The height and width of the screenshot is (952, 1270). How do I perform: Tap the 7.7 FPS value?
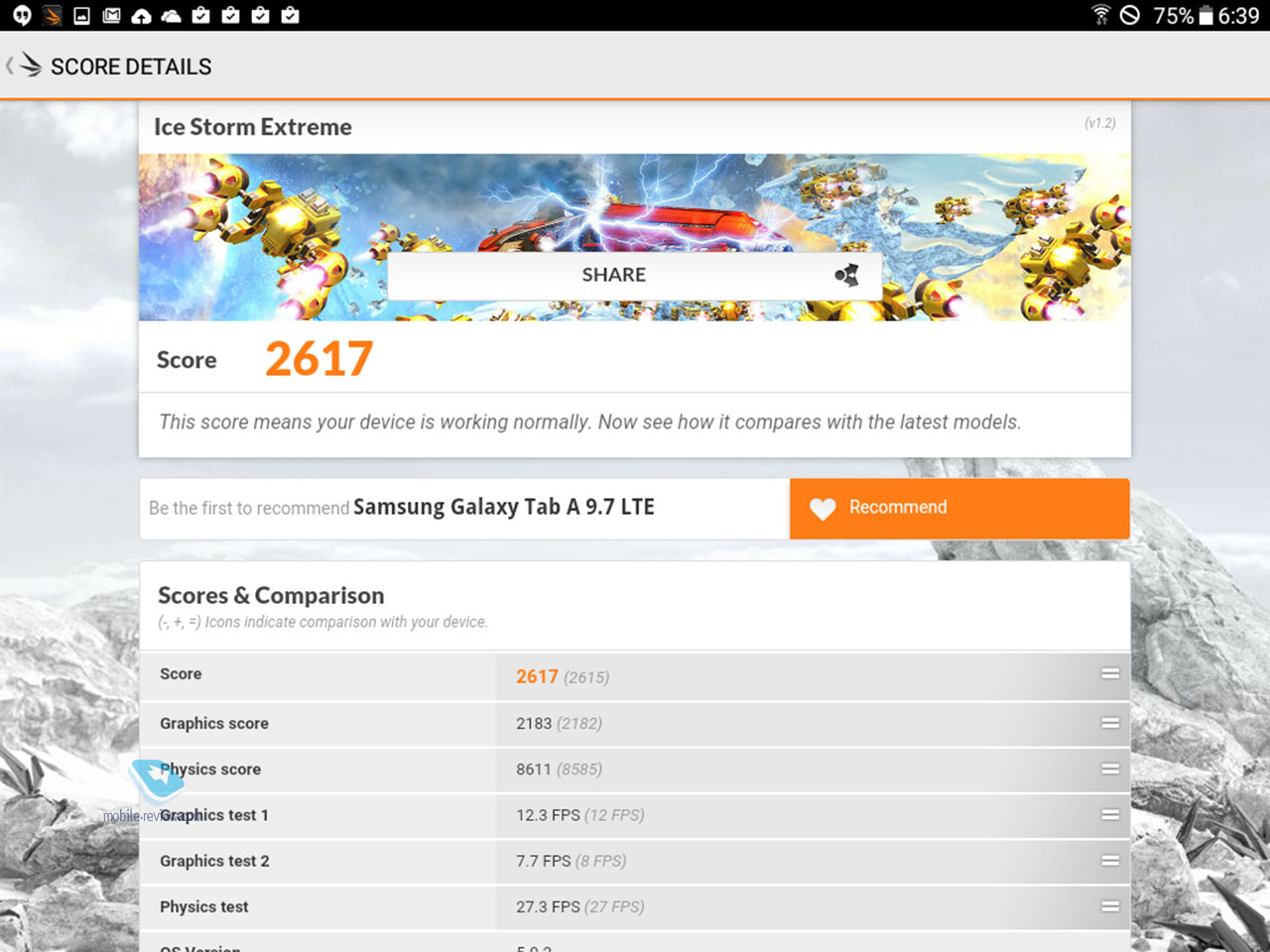pos(544,861)
